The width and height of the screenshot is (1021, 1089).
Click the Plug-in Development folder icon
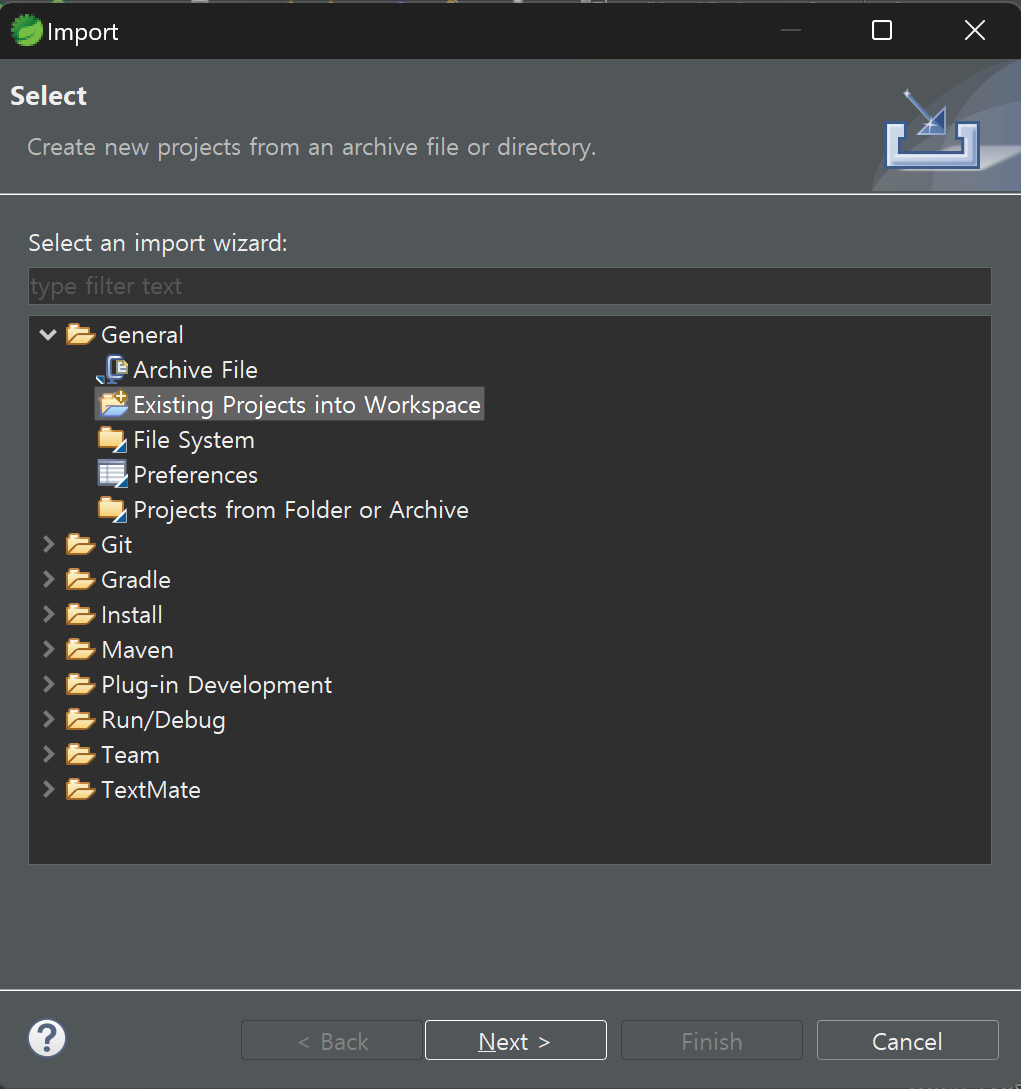(x=81, y=685)
